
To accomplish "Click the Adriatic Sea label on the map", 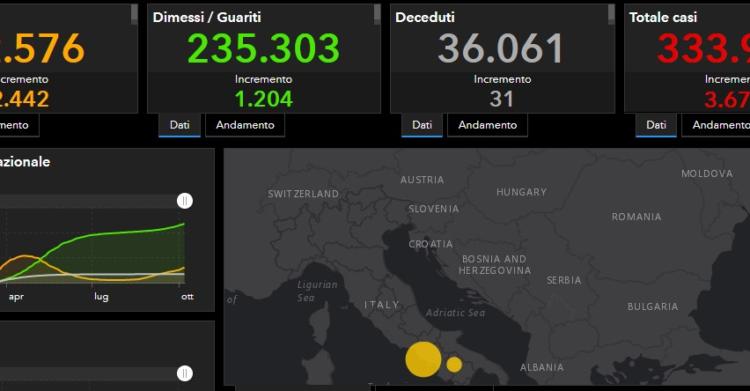I will 455,313.
